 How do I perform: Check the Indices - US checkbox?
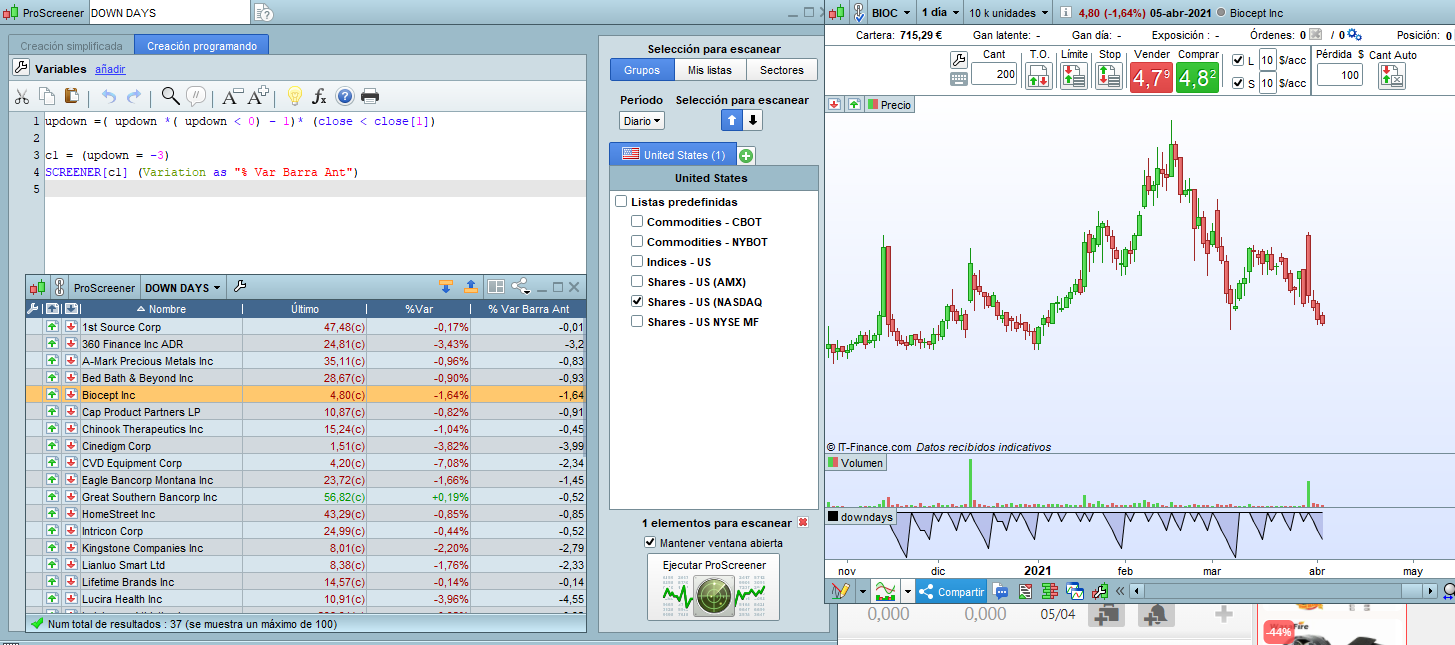point(637,262)
